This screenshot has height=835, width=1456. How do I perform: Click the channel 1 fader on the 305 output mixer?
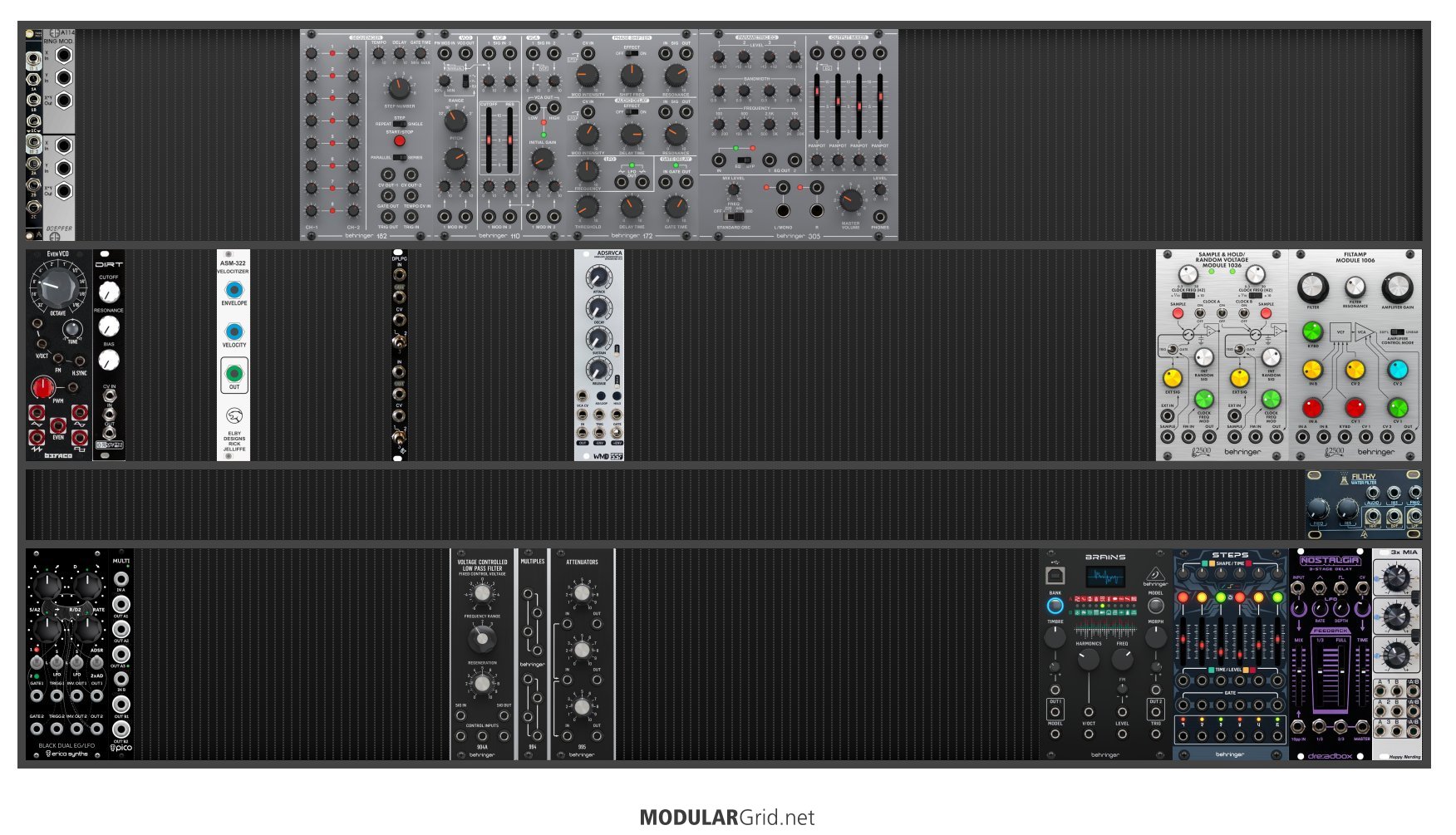coord(817,106)
